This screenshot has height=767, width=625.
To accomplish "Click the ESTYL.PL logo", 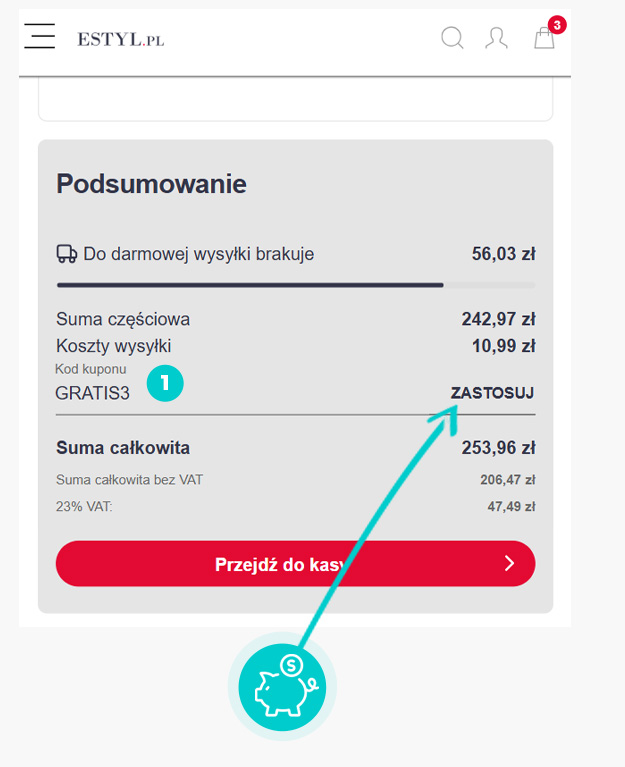I will pos(120,40).
